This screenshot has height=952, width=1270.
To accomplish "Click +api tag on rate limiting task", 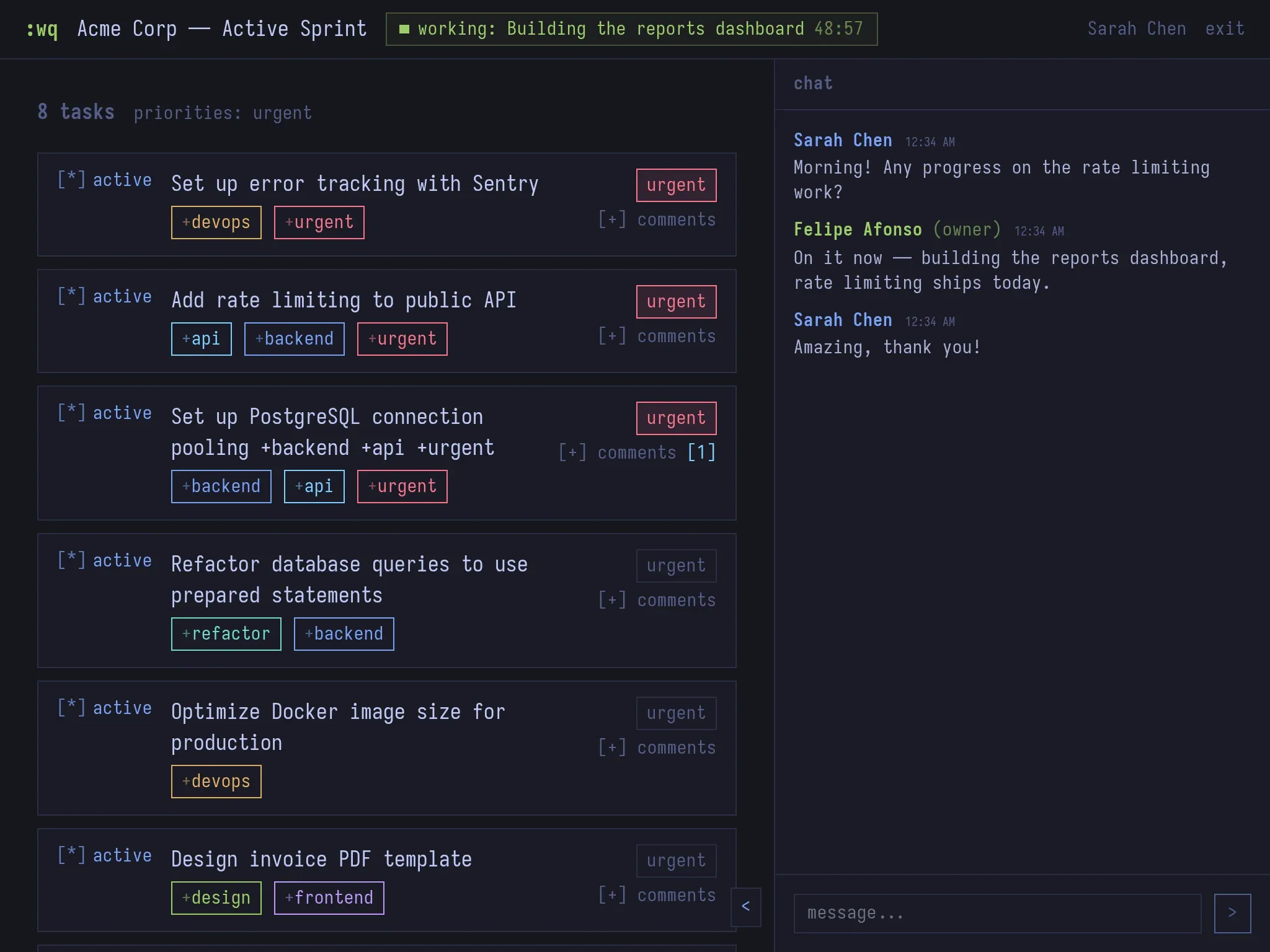I will (202, 339).
